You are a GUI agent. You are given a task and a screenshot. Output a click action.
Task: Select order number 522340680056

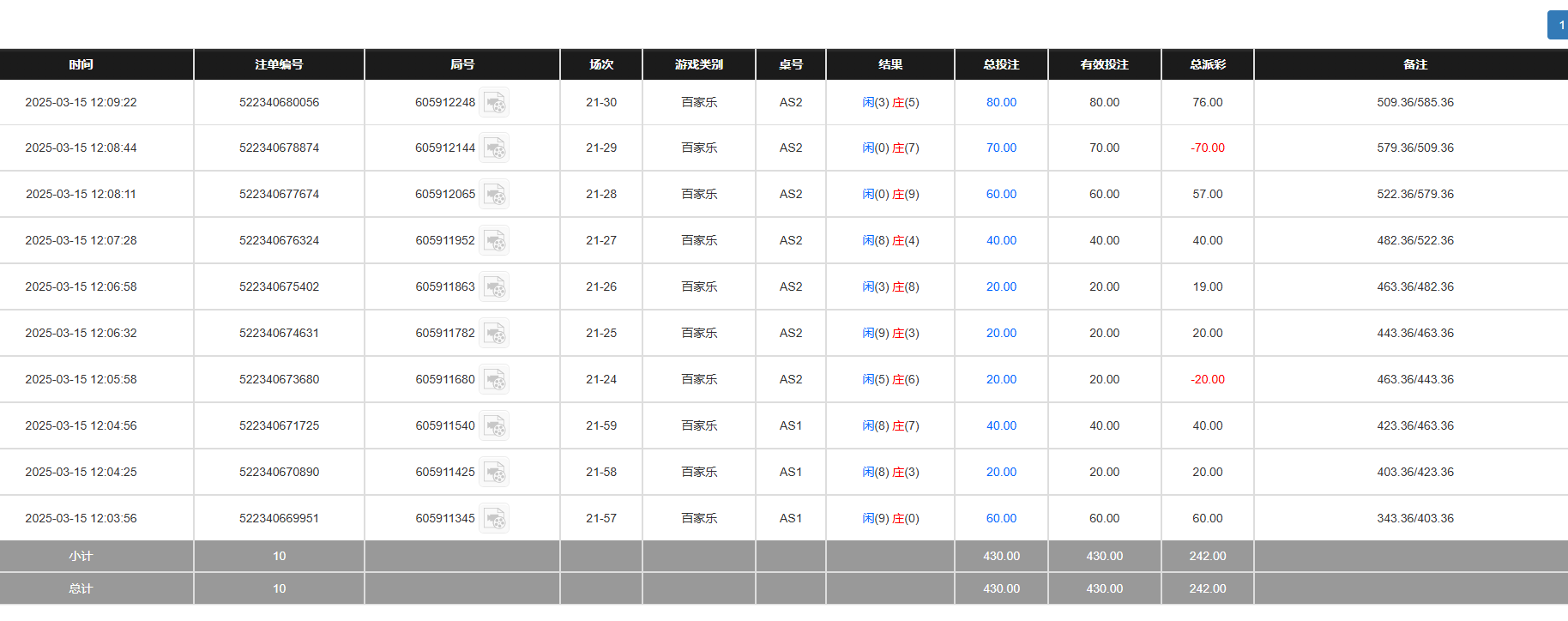(279, 103)
